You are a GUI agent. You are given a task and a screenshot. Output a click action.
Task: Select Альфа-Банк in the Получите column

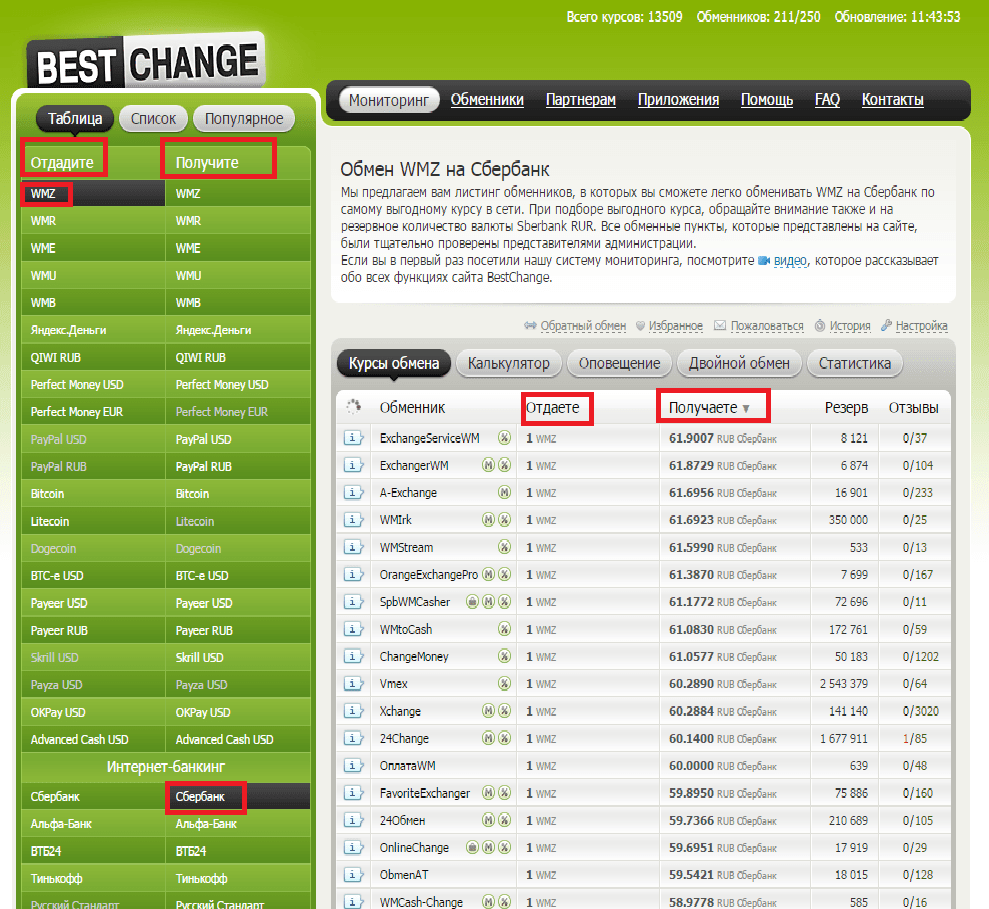pyautogui.click(x=238, y=824)
